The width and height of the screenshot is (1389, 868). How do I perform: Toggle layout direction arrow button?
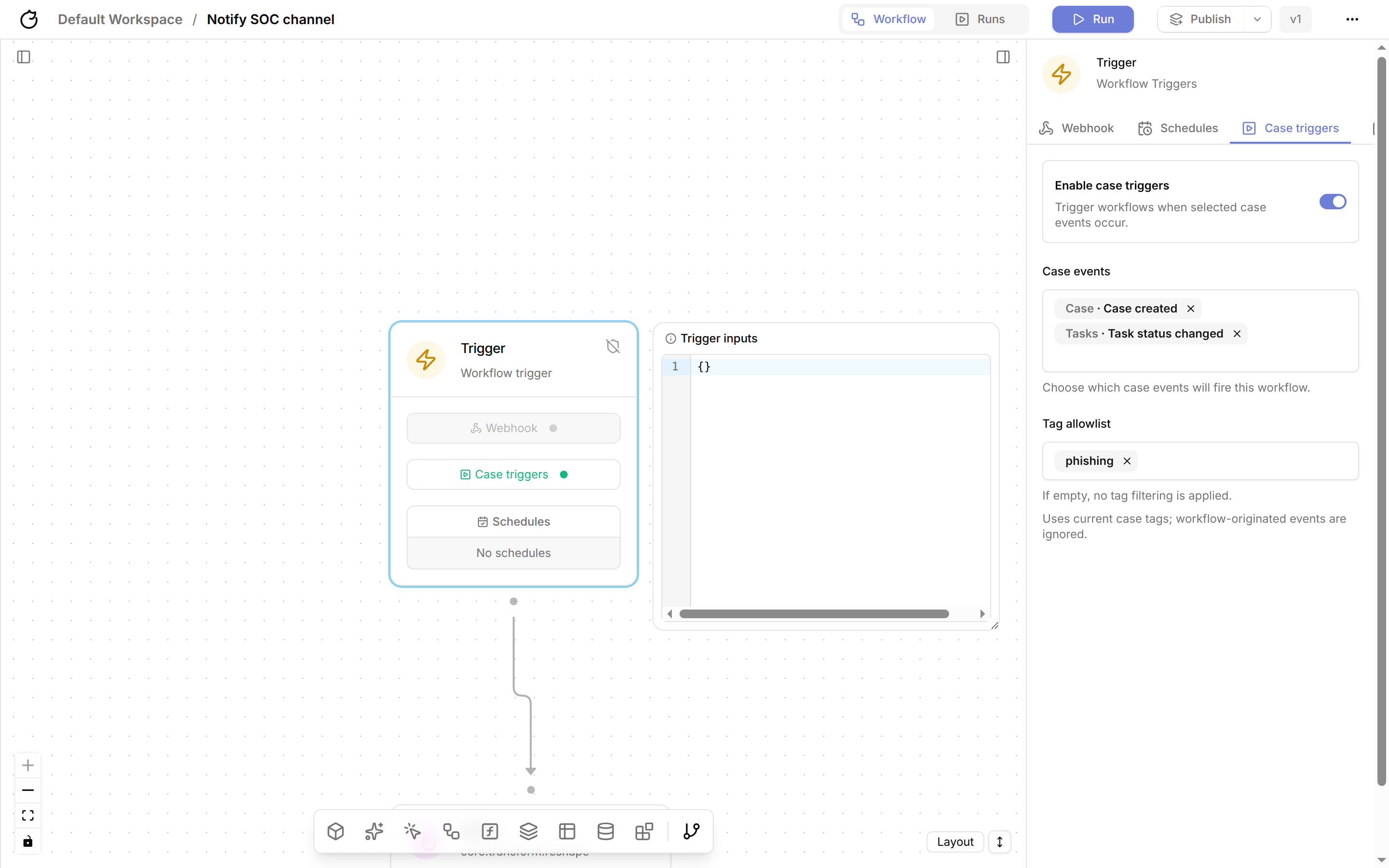999,841
